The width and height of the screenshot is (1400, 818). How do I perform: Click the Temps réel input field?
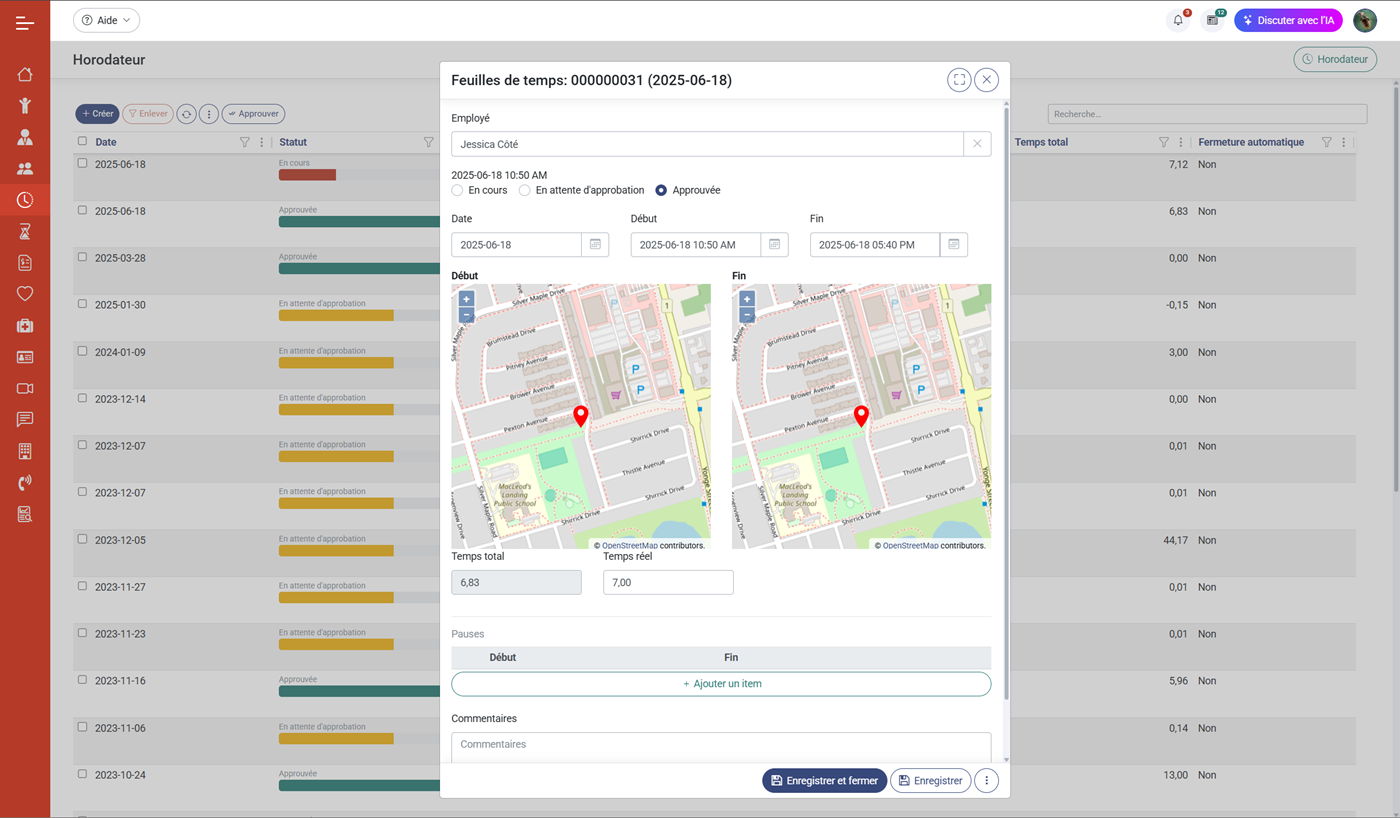tap(668, 582)
